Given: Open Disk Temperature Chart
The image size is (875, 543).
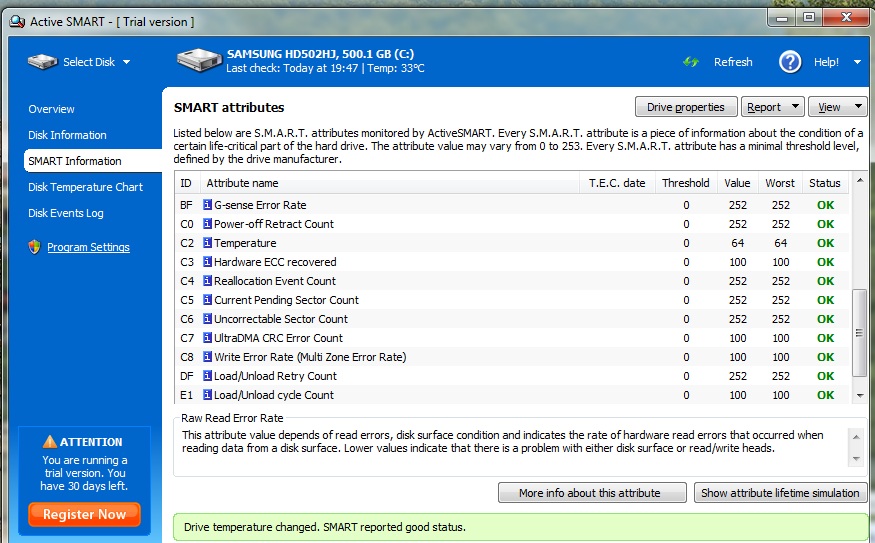Looking at the screenshot, I should click(x=85, y=187).
